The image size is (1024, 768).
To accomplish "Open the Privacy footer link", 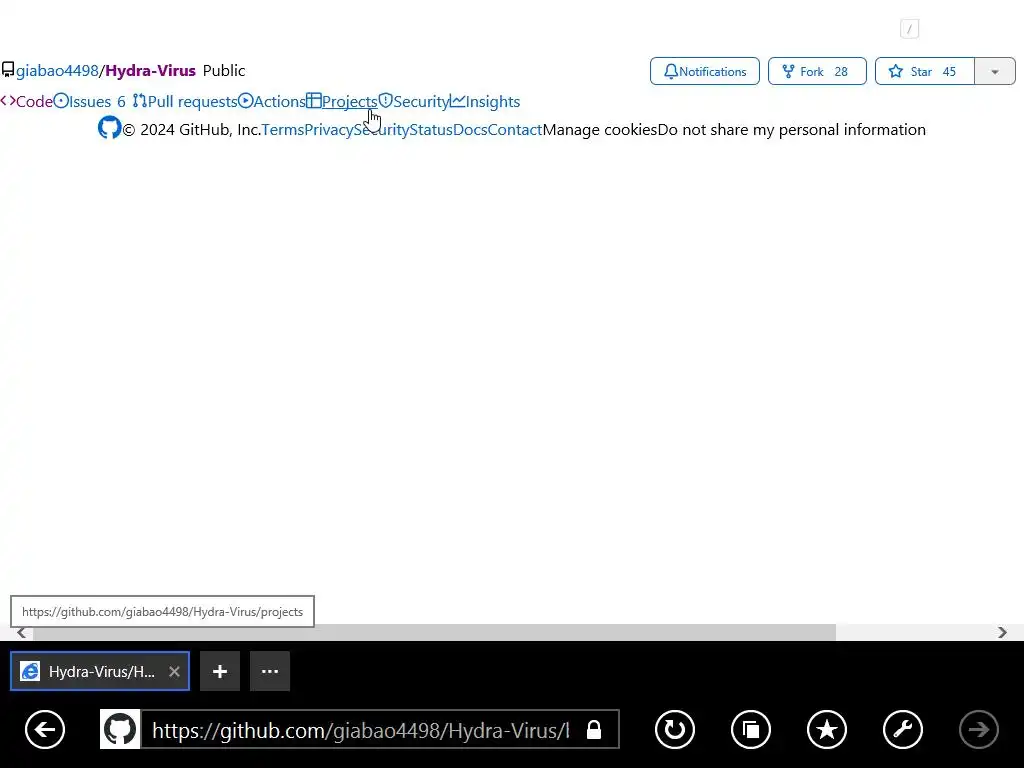I will click(329, 129).
